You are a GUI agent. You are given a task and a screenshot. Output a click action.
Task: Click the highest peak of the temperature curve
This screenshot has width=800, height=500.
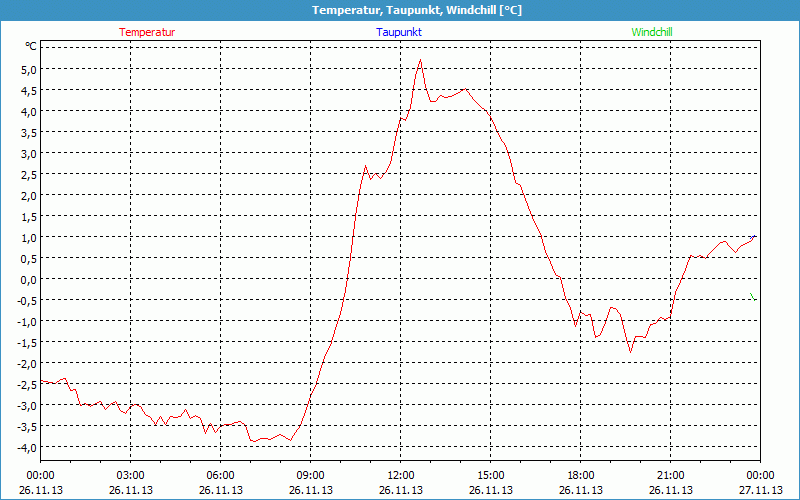(x=420, y=60)
